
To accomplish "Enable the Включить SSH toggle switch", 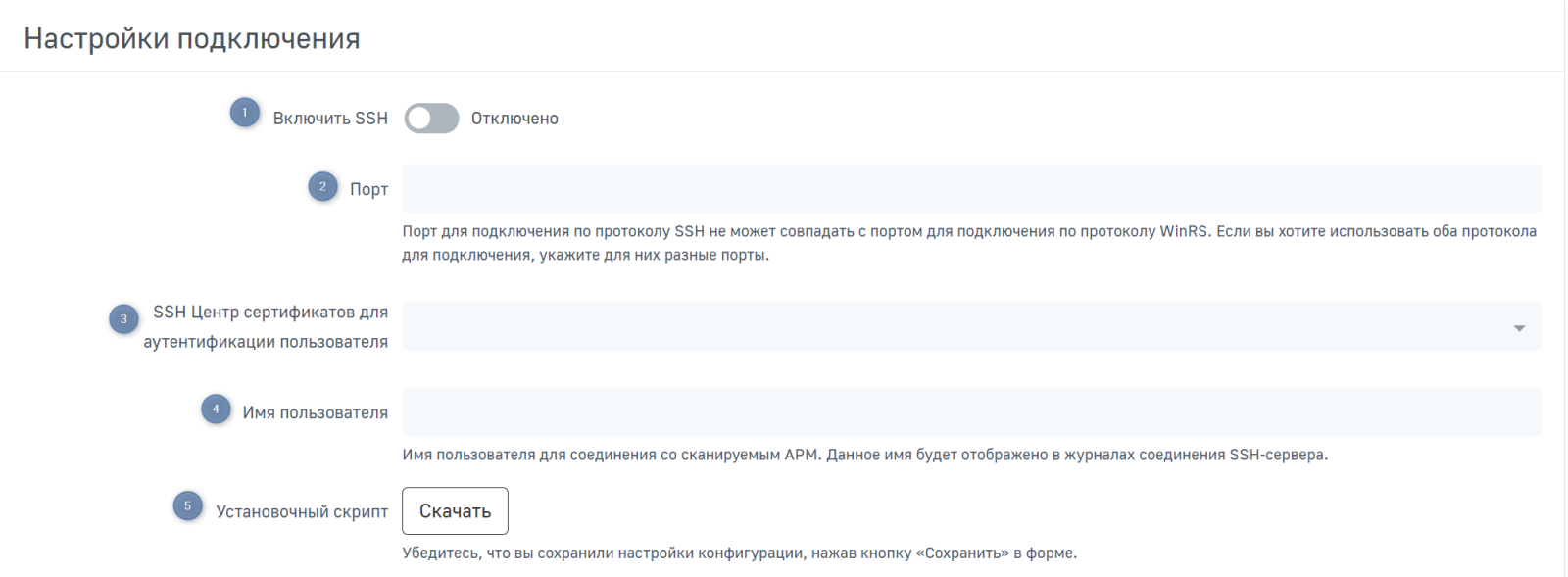I will tap(431, 119).
